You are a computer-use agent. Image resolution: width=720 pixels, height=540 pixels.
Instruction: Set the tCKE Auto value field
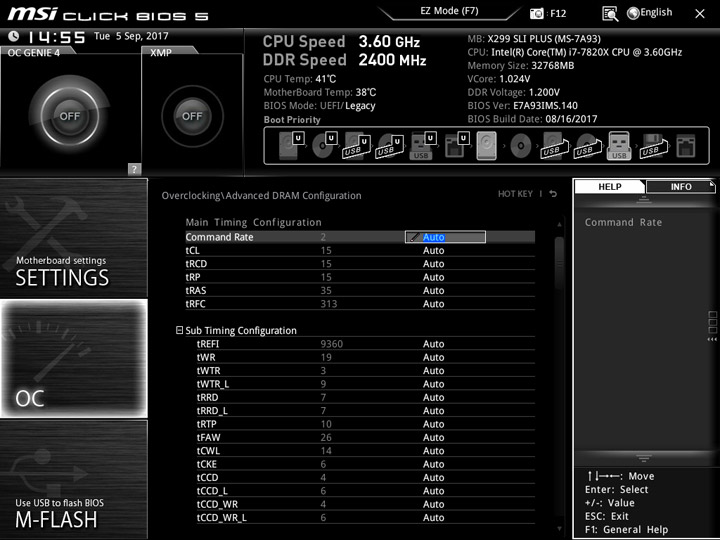pyautogui.click(x=433, y=464)
